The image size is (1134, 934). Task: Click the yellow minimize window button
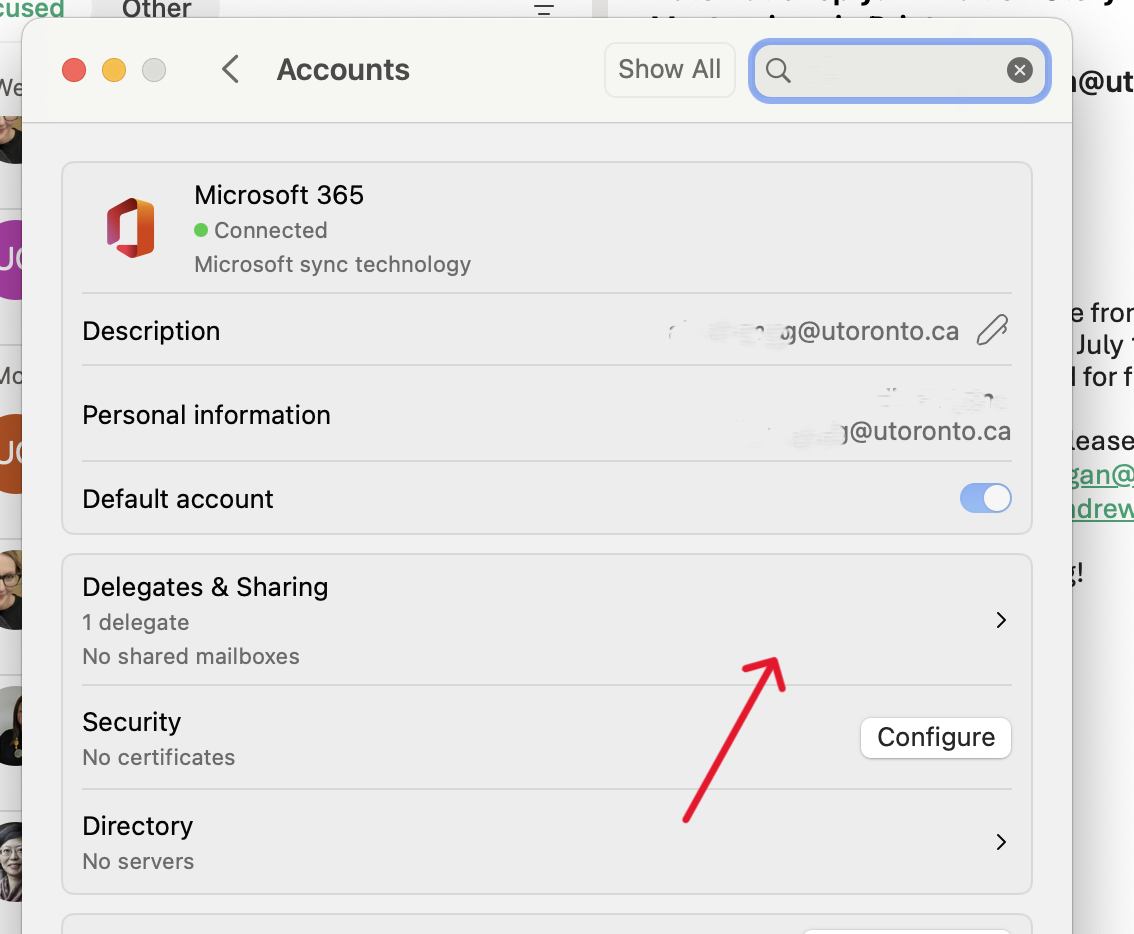(x=114, y=70)
